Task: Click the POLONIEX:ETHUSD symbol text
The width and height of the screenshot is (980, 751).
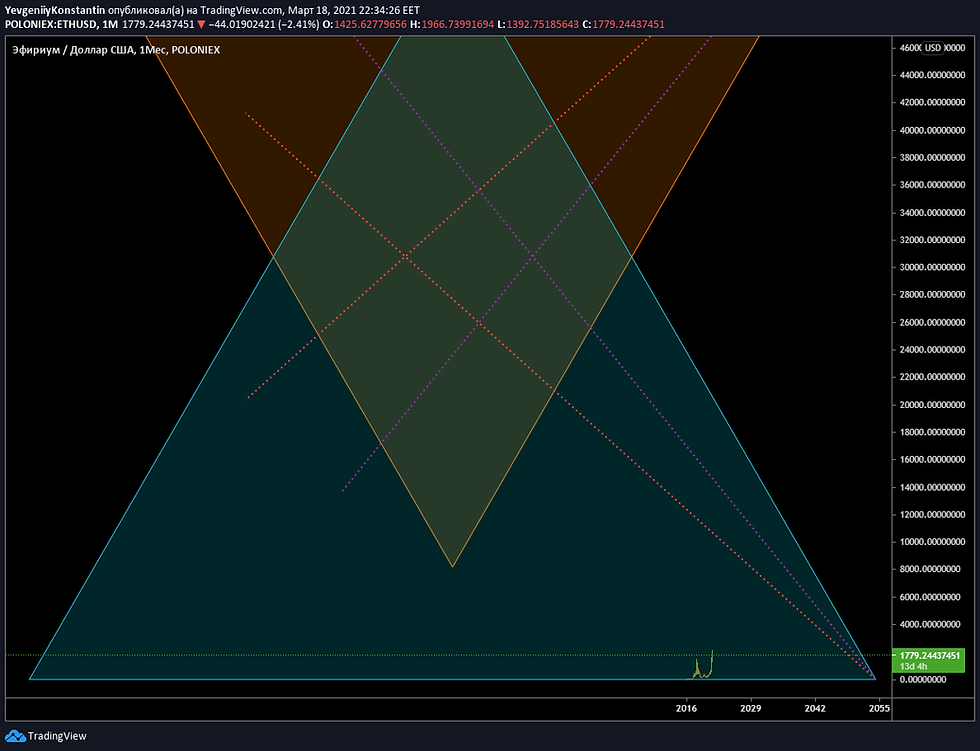Action: click(51, 24)
